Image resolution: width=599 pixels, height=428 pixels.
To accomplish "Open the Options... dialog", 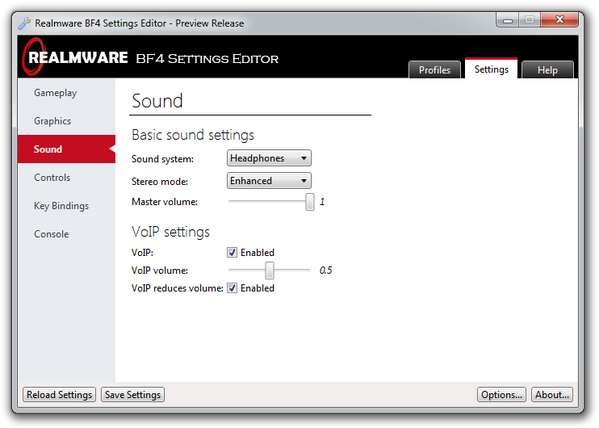I will click(501, 395).
